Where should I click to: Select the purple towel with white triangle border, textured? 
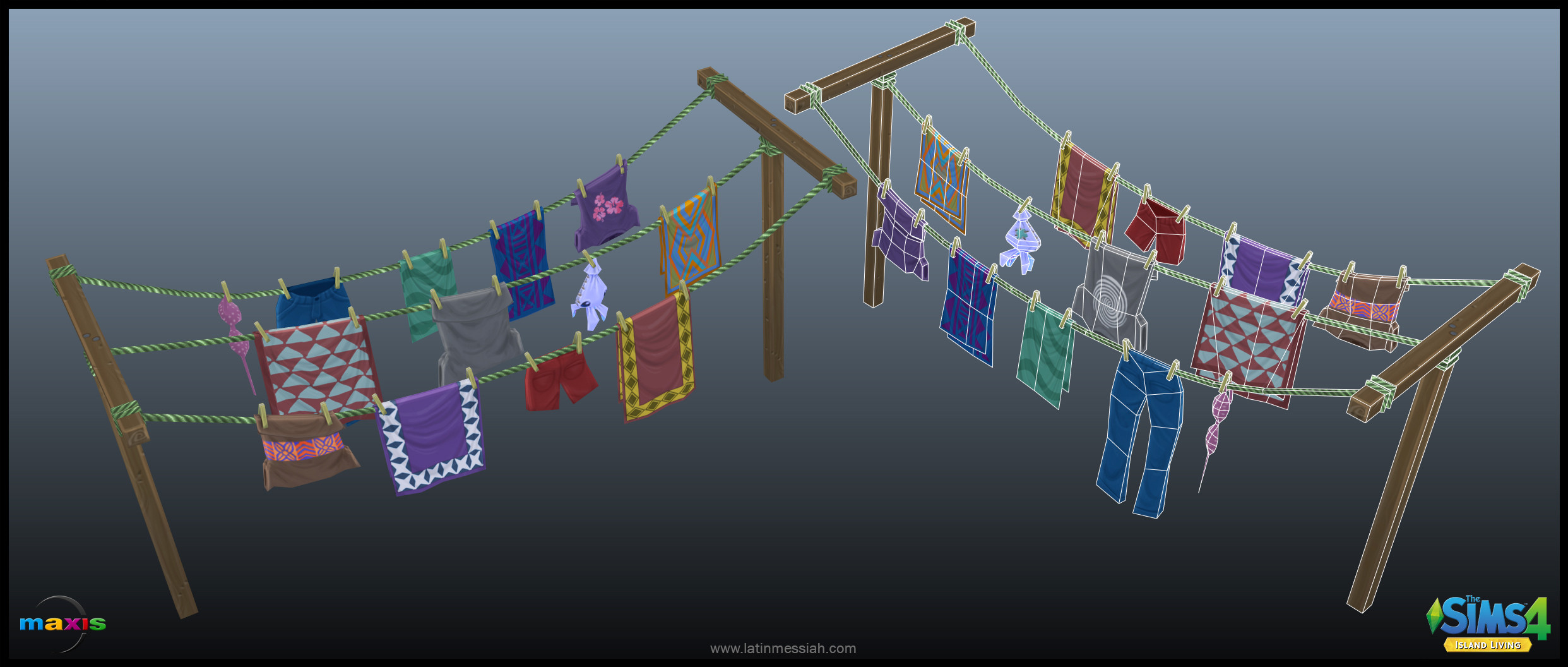(432, 437)
